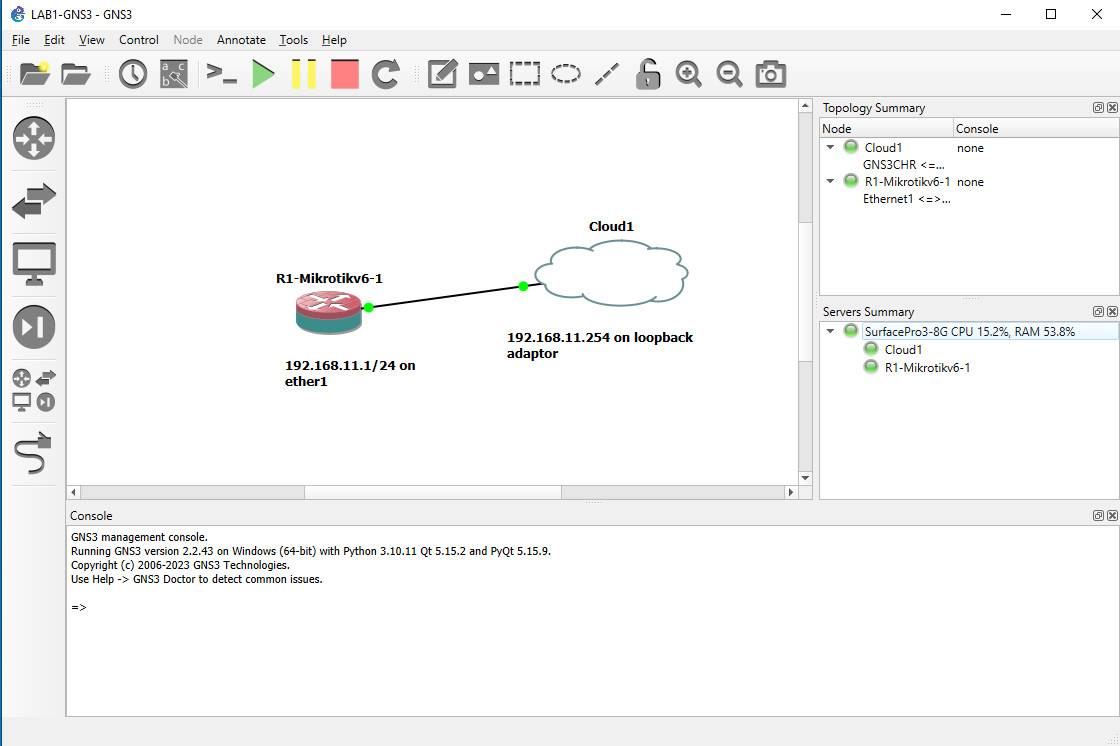Stop all nodes with the red stop icon

coord(344,73)
